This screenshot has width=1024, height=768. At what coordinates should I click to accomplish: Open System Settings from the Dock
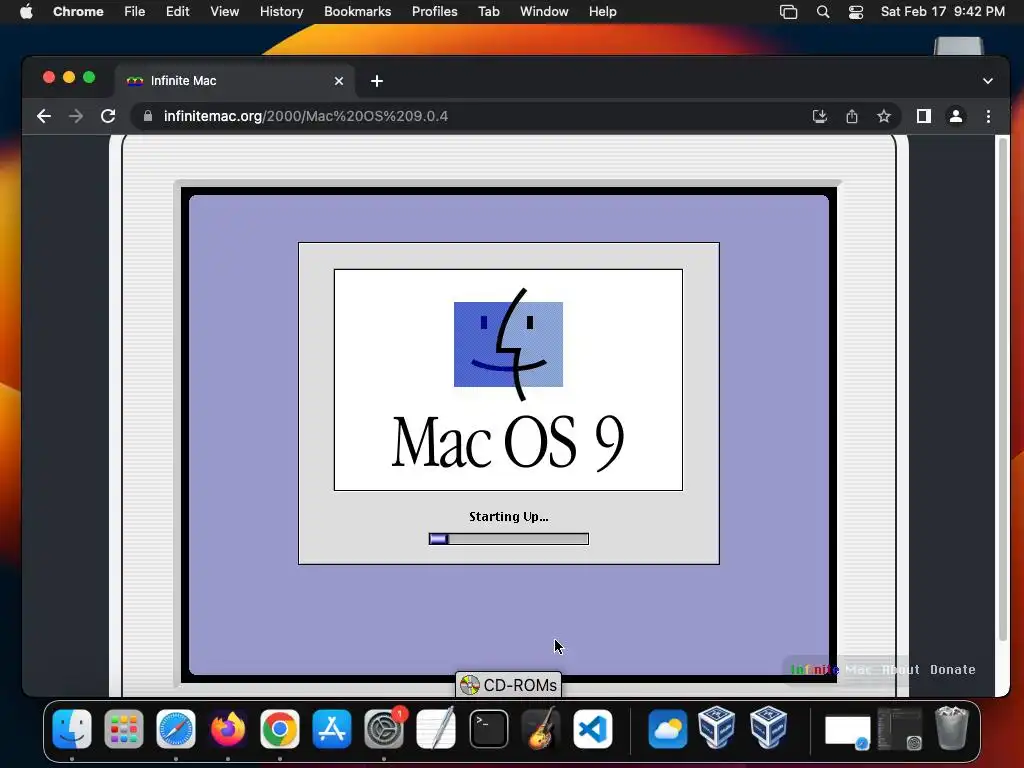coord(384,729)
